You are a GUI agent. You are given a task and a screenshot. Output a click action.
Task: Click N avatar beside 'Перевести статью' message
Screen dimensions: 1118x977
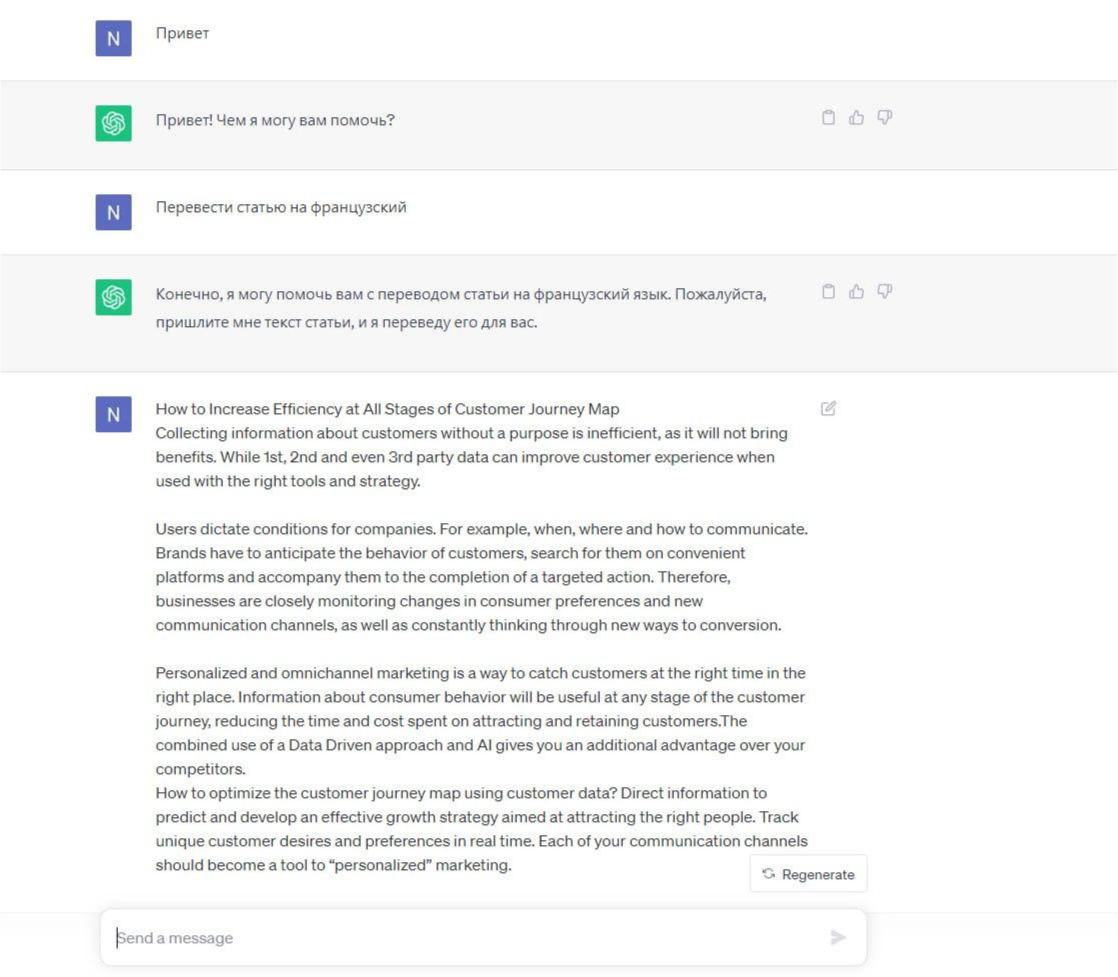(x=113, y=212)
